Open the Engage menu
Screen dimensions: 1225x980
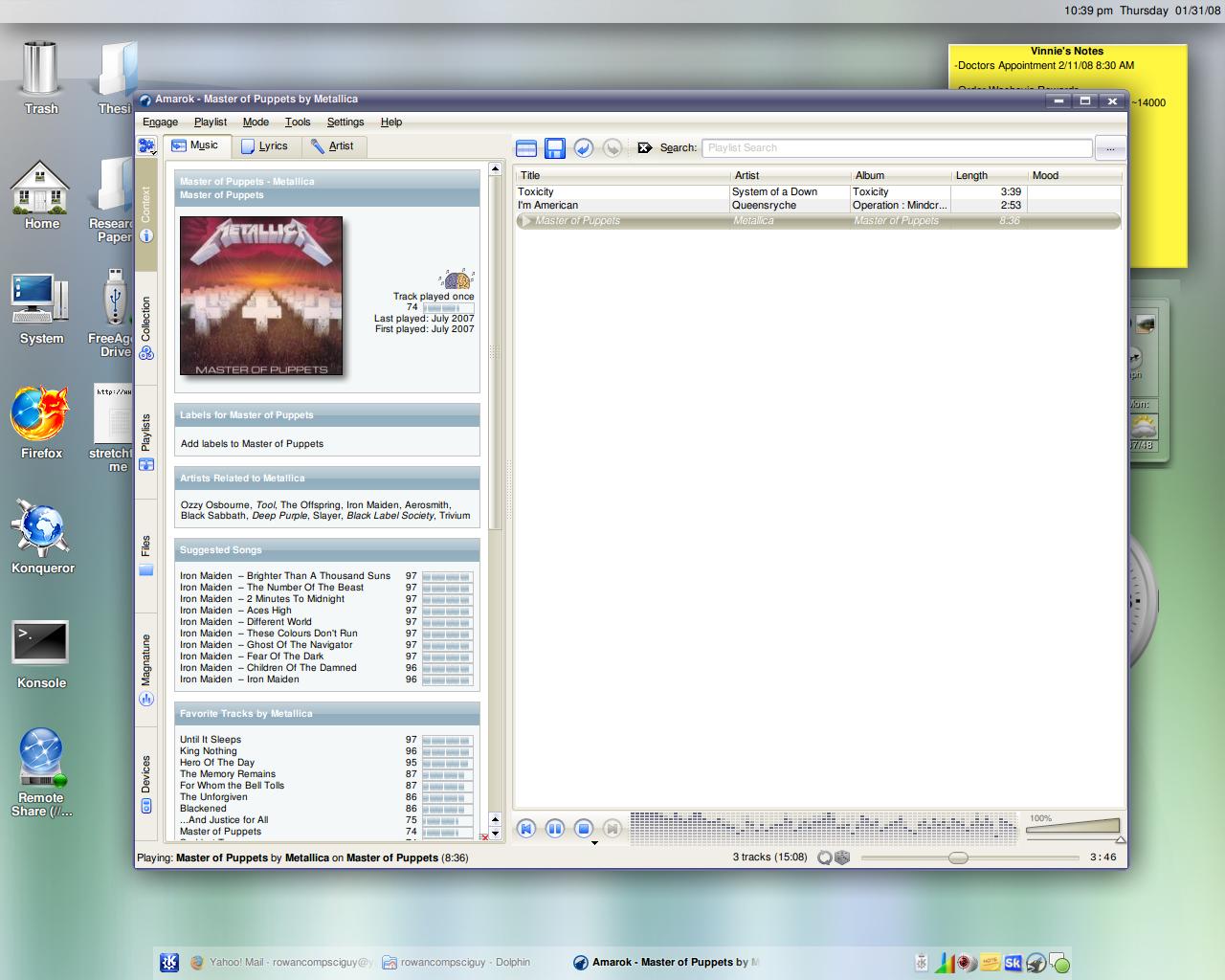(x=160, y=122)
